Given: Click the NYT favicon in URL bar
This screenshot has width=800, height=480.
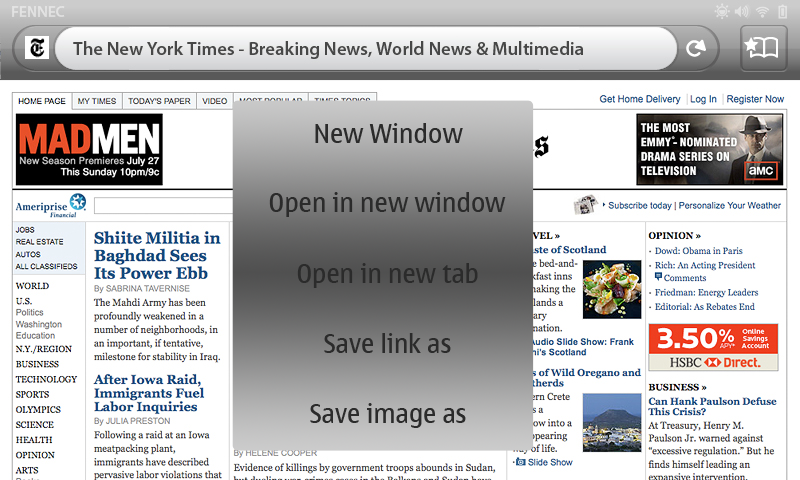Looking at the screenshot, I should [37, 48].
